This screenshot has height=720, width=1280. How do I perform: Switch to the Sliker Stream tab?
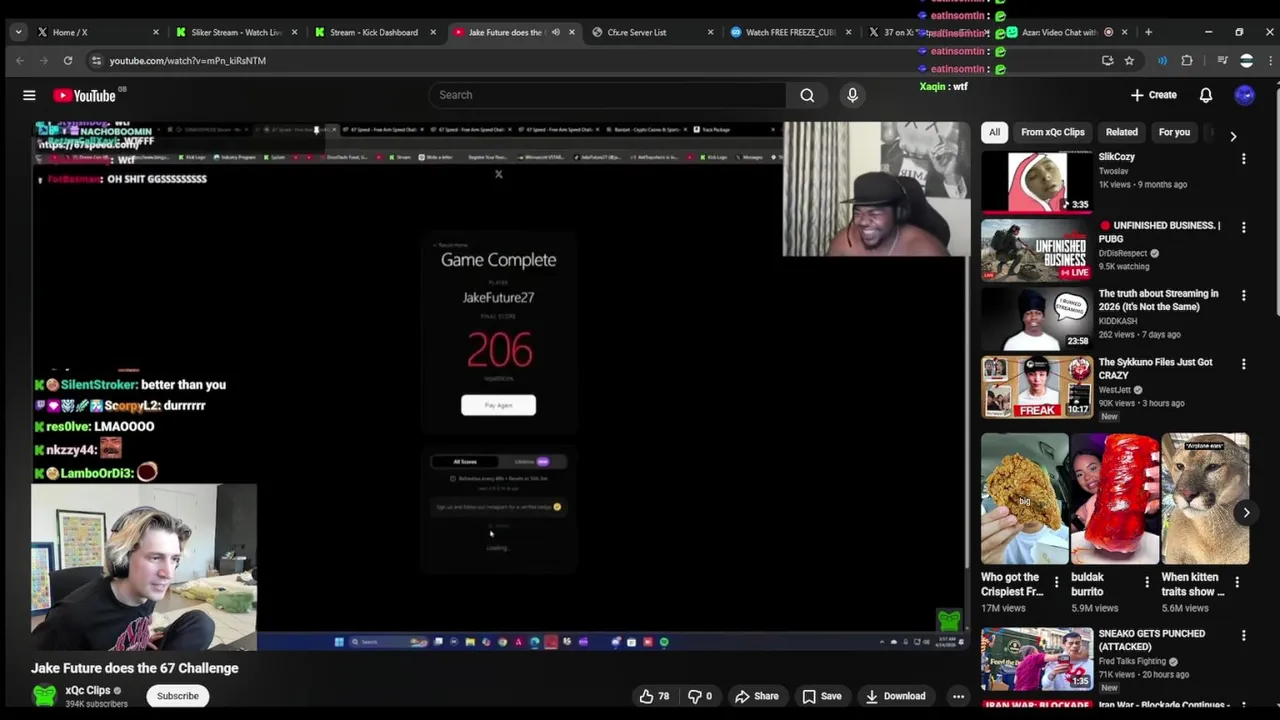tap(236, 32)
